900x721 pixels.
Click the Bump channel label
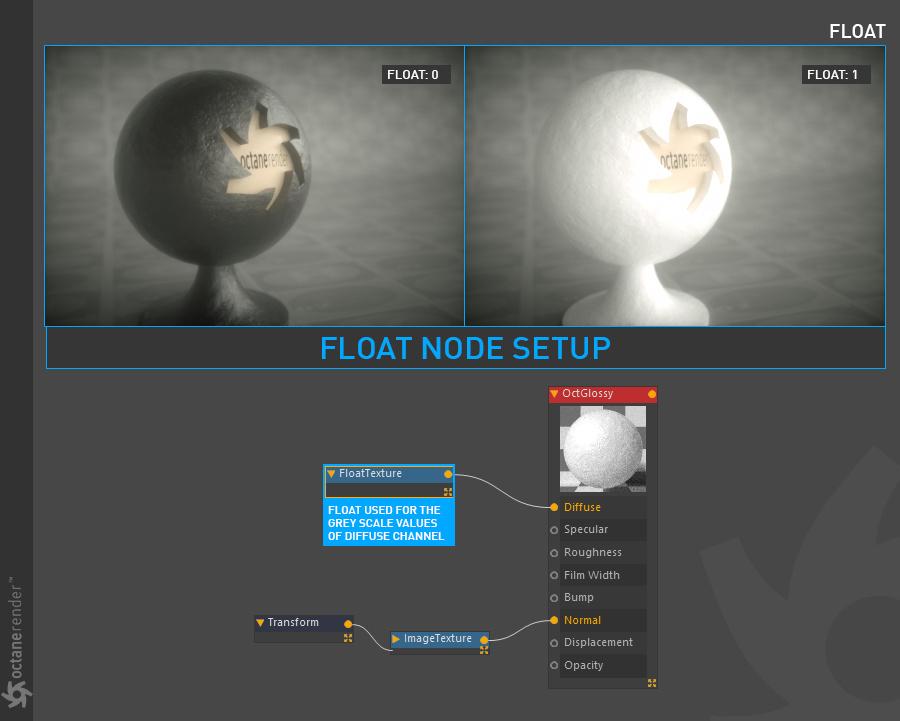(579, 597)
